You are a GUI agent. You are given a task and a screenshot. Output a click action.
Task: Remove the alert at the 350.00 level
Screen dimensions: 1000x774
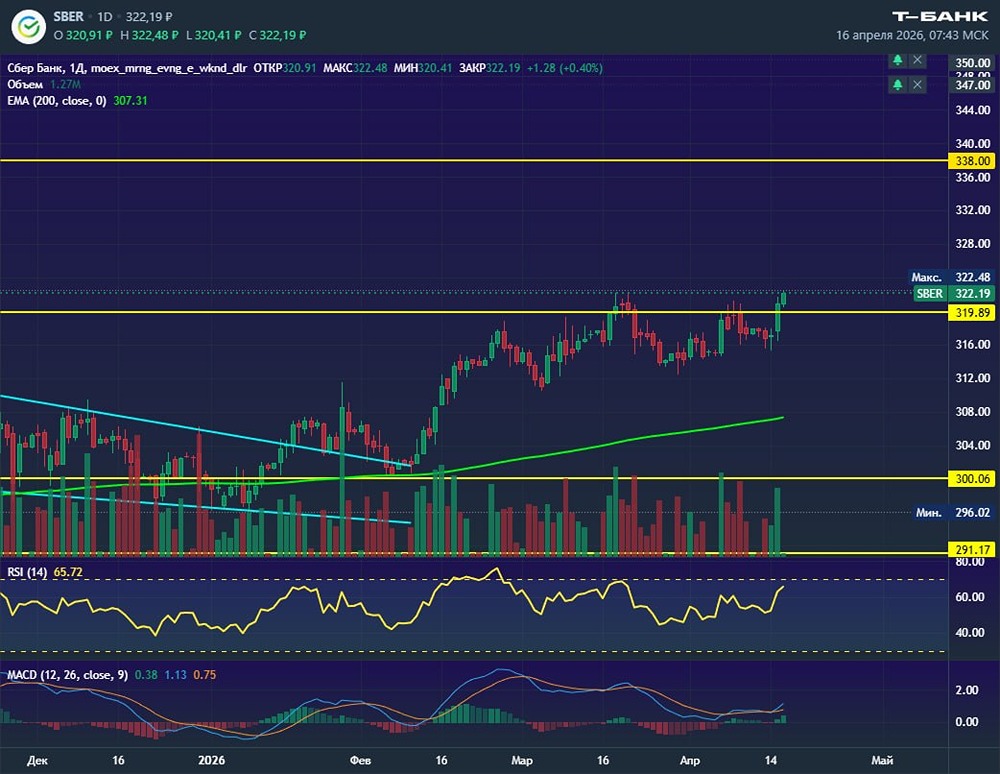pyautogui.click(x=918, y=60)
